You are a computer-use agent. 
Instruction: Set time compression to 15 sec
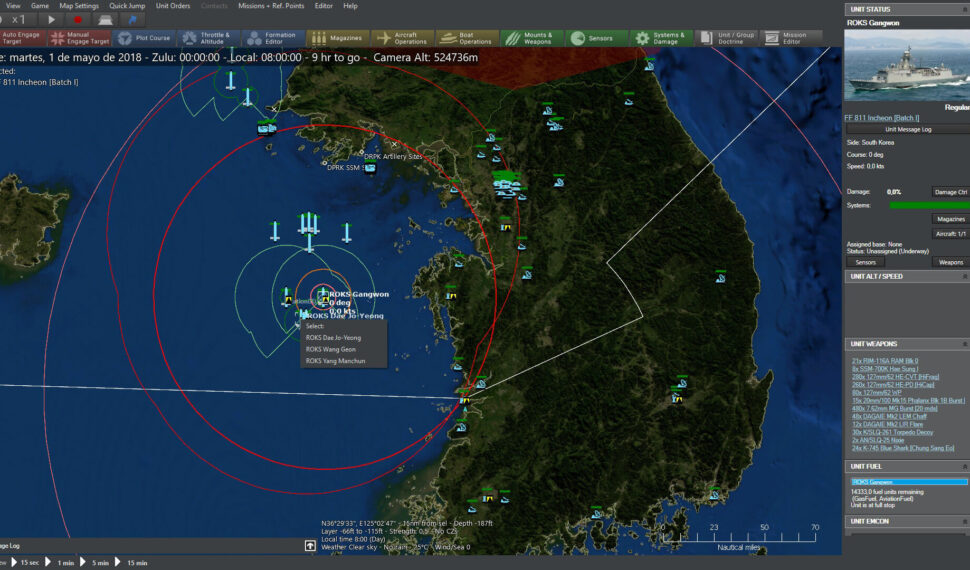point(26,564)
